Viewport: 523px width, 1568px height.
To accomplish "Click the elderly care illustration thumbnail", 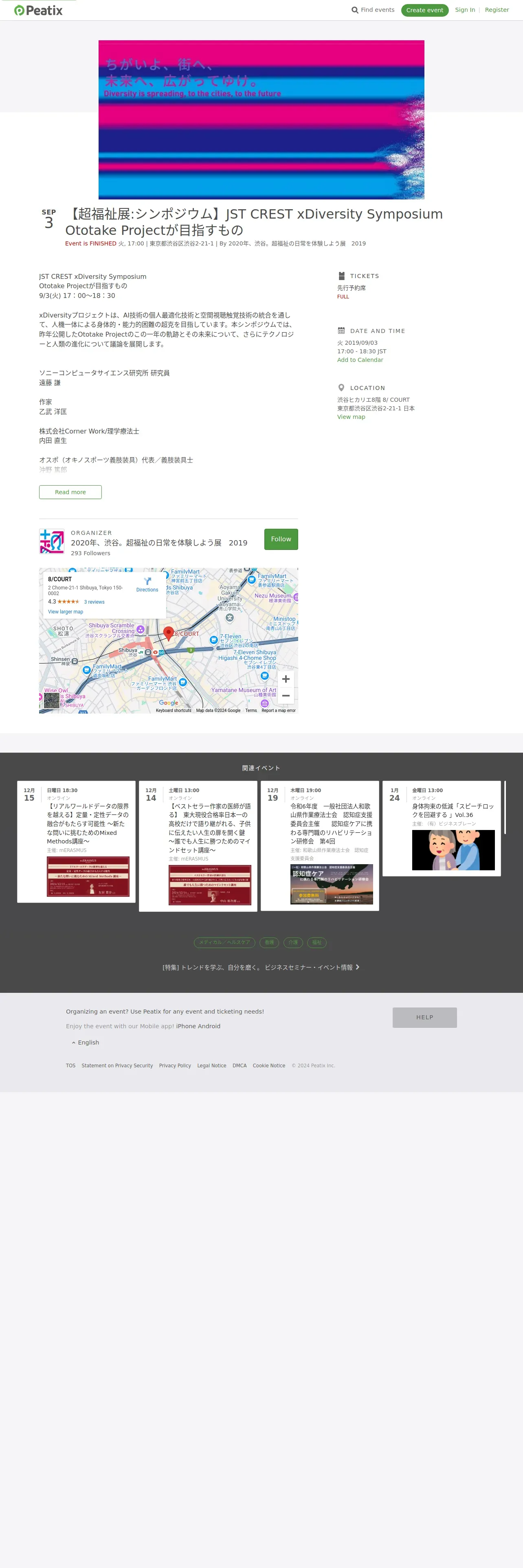I will [454, 850].
